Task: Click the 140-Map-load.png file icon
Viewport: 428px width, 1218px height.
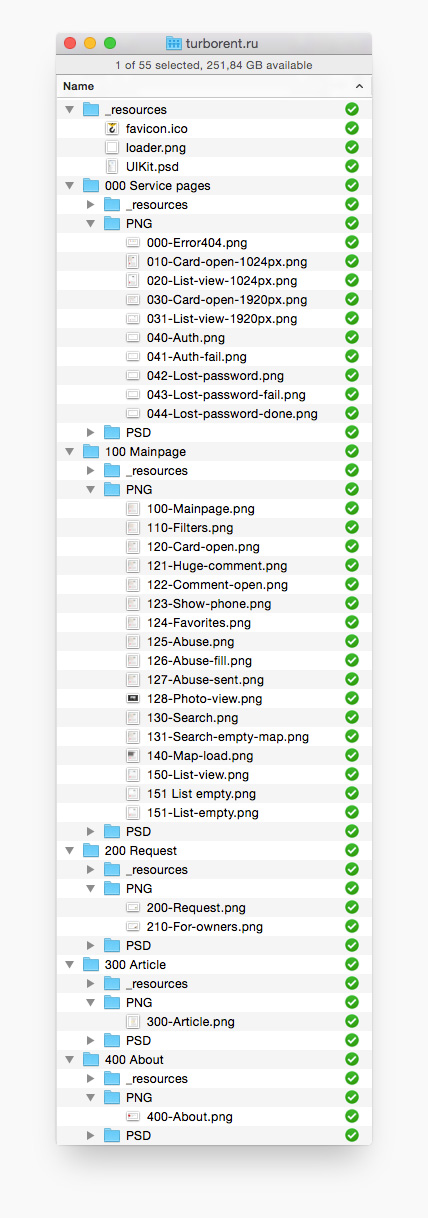Action: pos(133,756)
